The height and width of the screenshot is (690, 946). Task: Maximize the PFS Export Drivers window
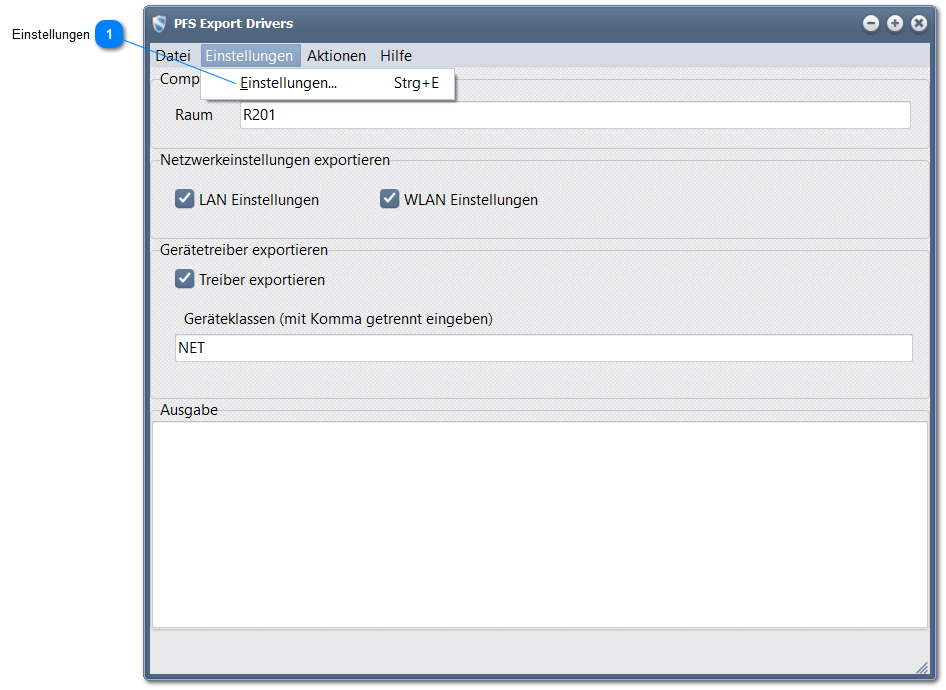click(895, 23)
